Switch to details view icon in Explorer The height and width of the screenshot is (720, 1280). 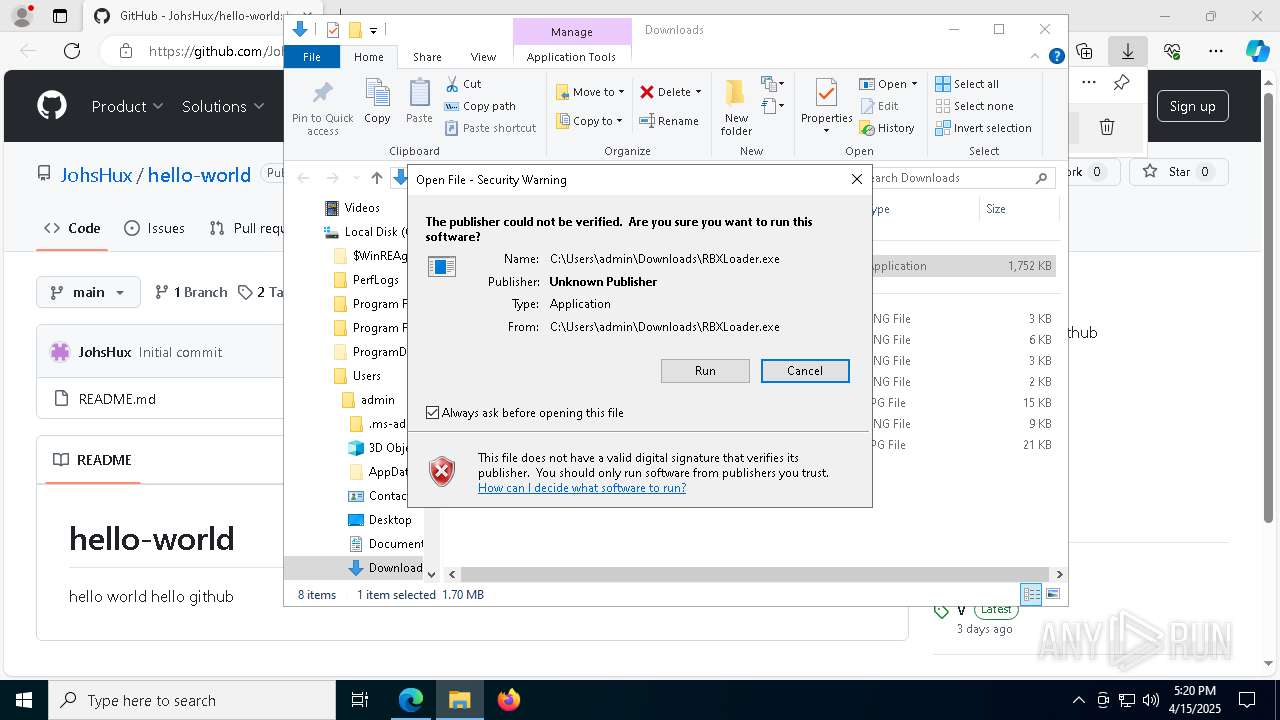(1031, 594)
